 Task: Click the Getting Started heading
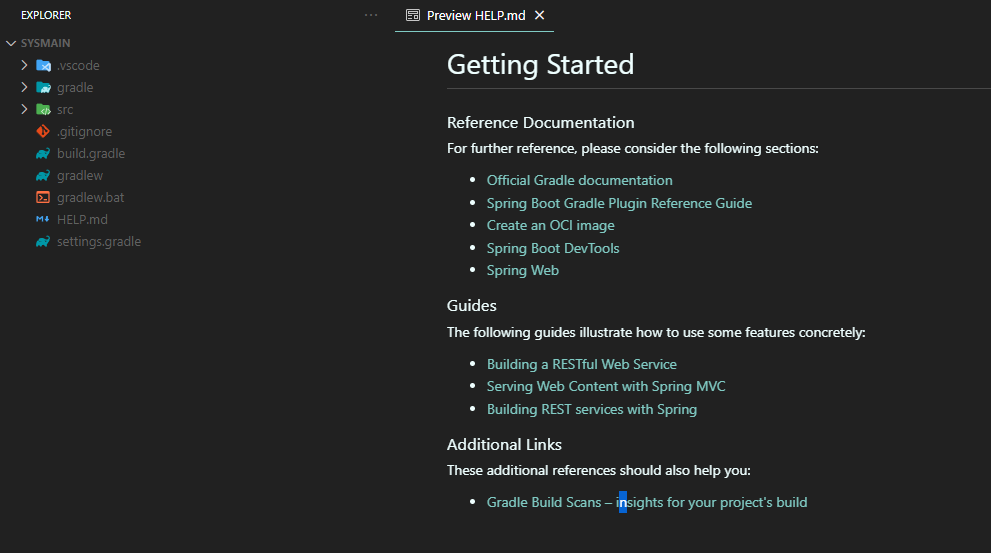(x=540, y=64)
